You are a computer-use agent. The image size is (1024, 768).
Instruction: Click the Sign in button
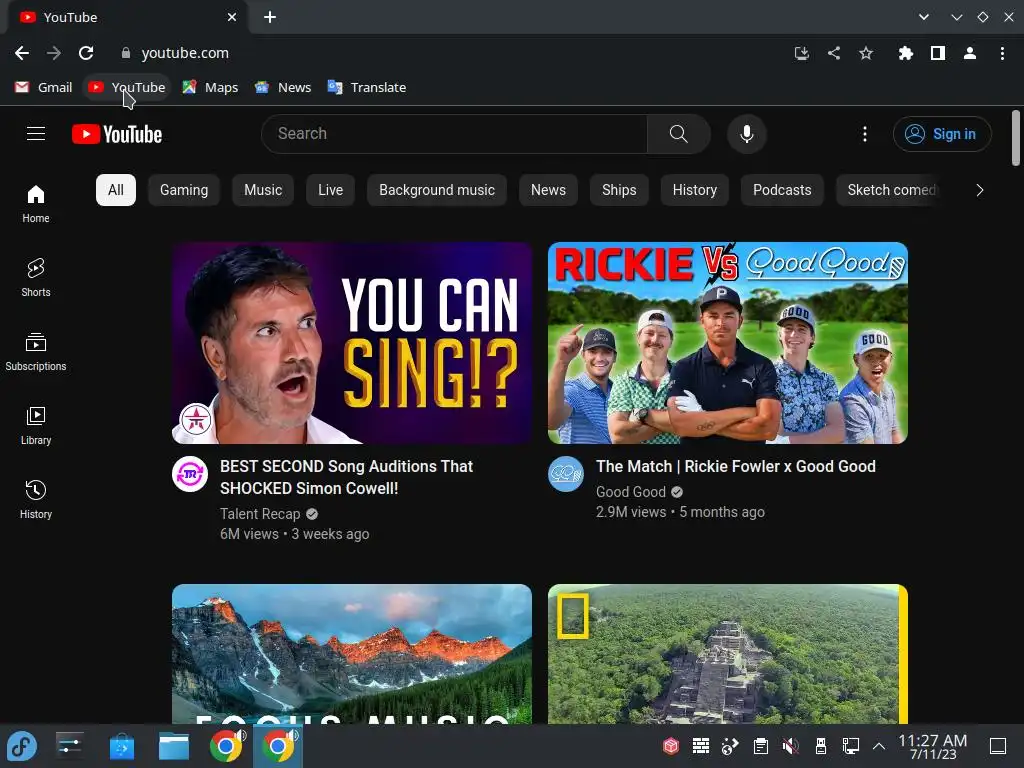click(x=942, y=134)
